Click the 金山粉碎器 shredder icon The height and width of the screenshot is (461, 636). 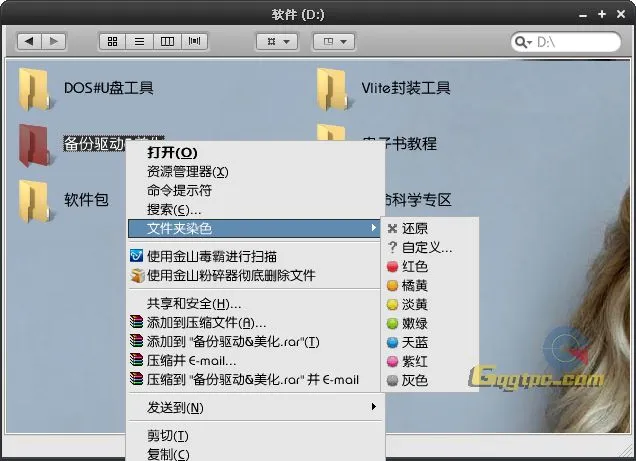(x=137, y=275)
